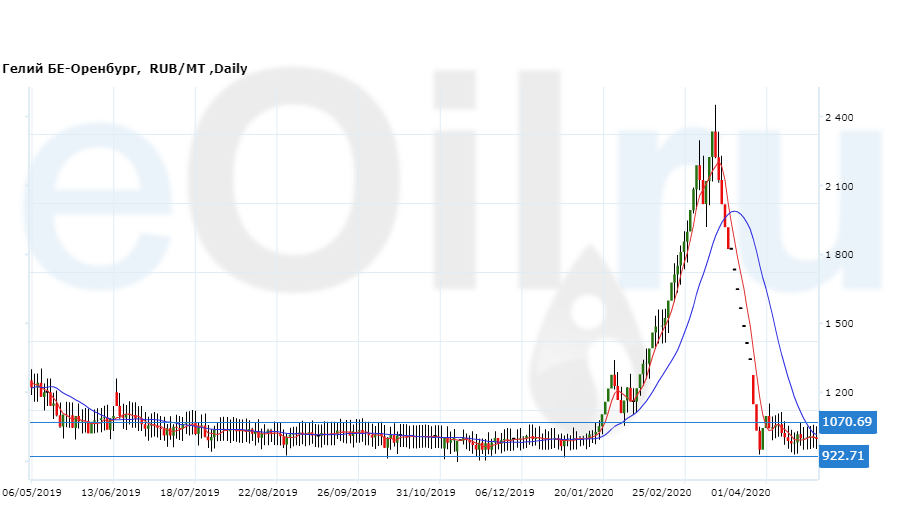The image size is (909, 509).
Task: Click the 1 200 price axis label
Action: (x=838, y=392)
